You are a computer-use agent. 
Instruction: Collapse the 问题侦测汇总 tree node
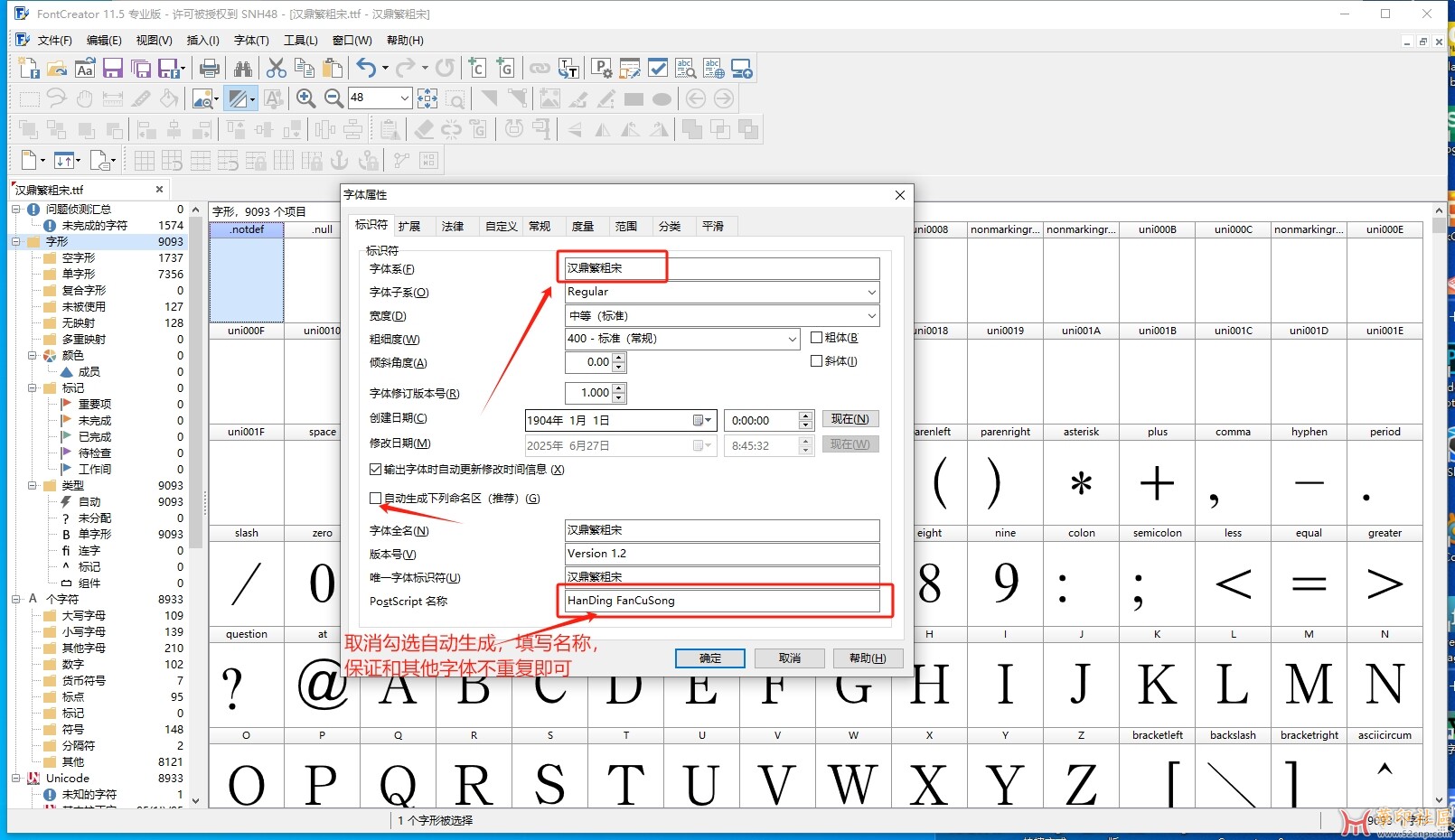(x=16, y=209)
